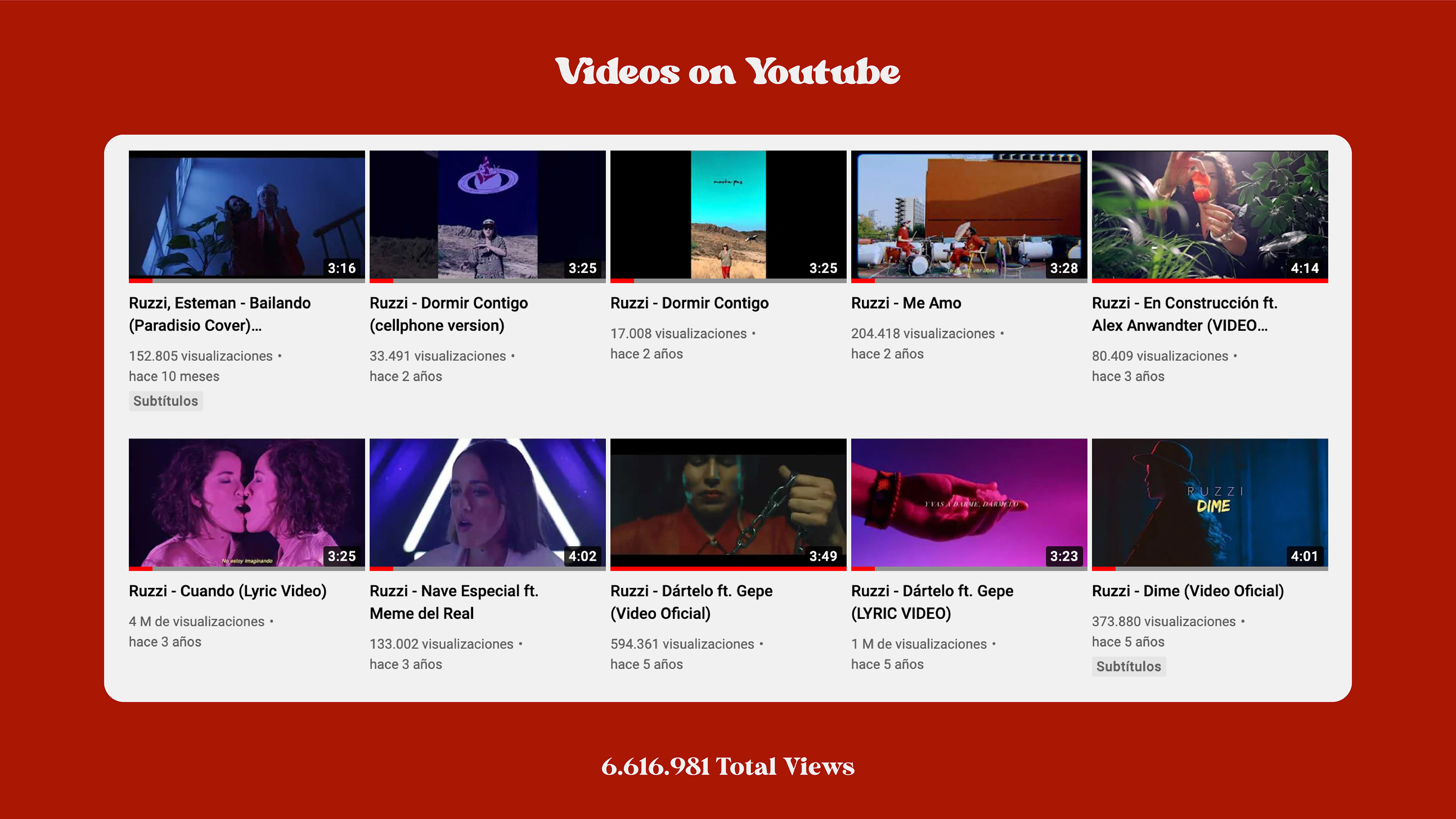Click the 'Ruzzi - Dormir Contigo' title link
The height and width of the screenshot is (819, 1456).
pyautogui.click(x=689, y=303)
